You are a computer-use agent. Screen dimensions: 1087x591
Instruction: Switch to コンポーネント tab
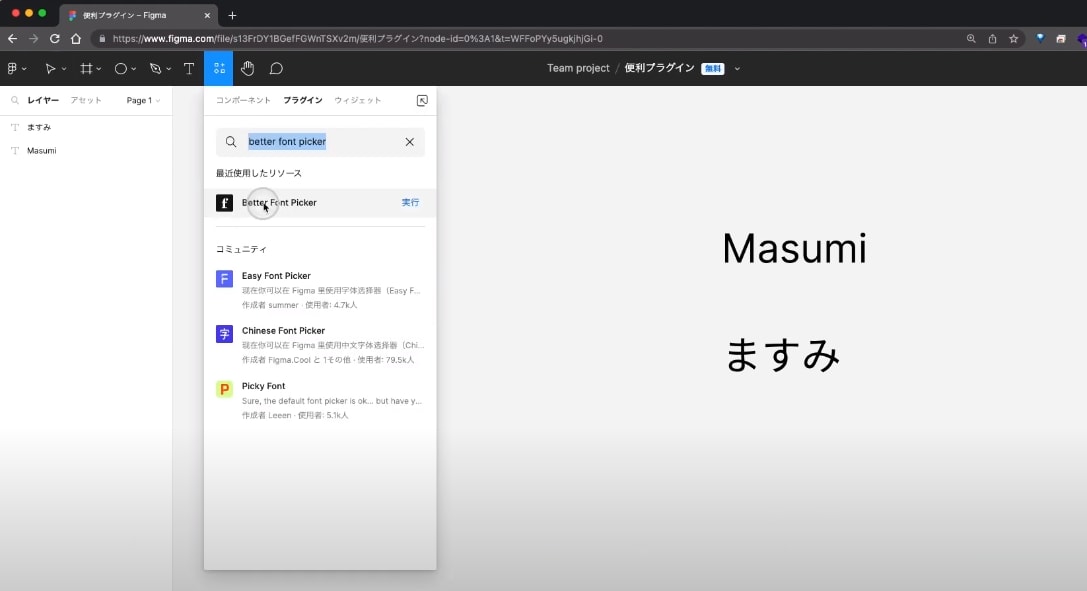[x=243, y=100]
